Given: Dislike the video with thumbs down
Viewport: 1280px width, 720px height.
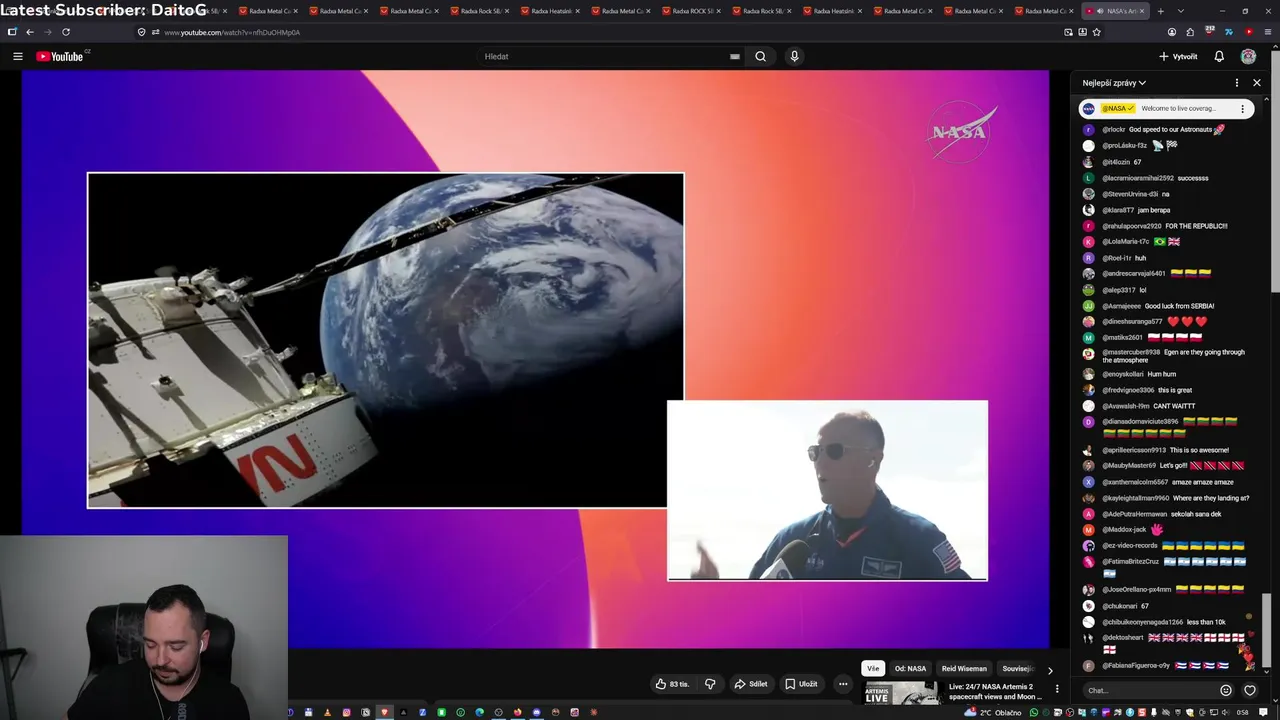Looking at the screenshot, I should [710, 684].
